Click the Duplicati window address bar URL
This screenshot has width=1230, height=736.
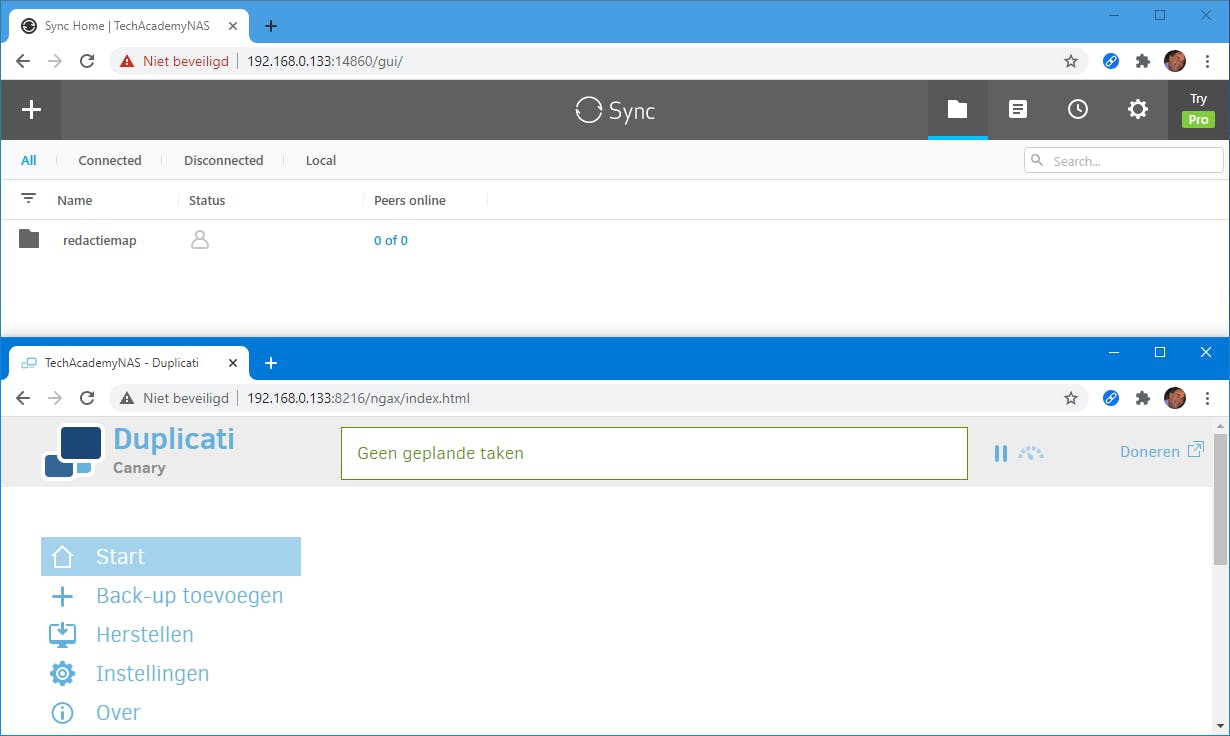pos(358,398)
